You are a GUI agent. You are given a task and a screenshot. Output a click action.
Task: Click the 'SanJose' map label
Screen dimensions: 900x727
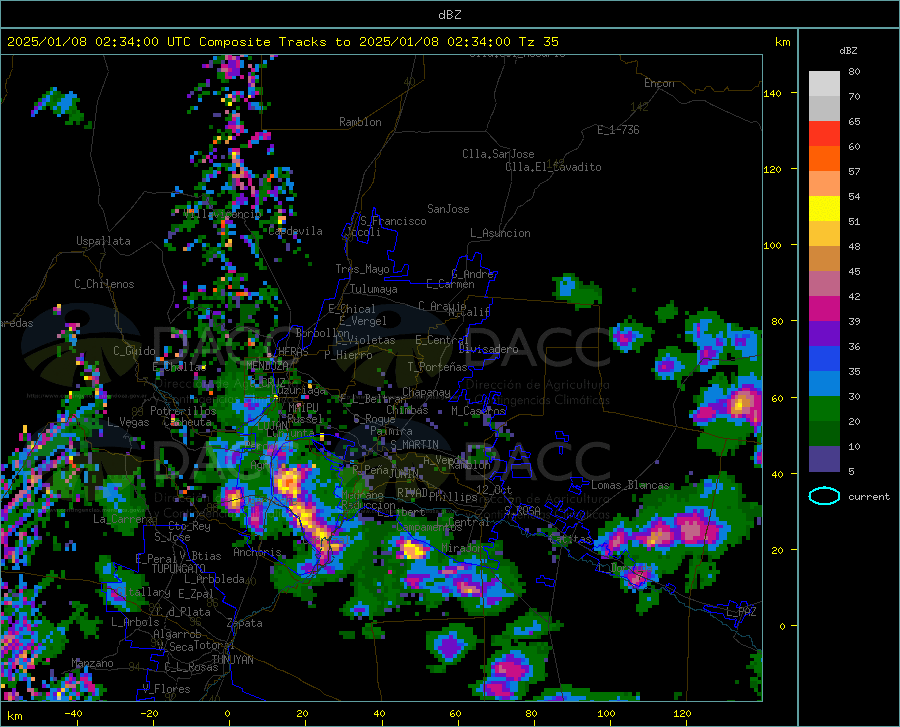click(x=448, y=209)
